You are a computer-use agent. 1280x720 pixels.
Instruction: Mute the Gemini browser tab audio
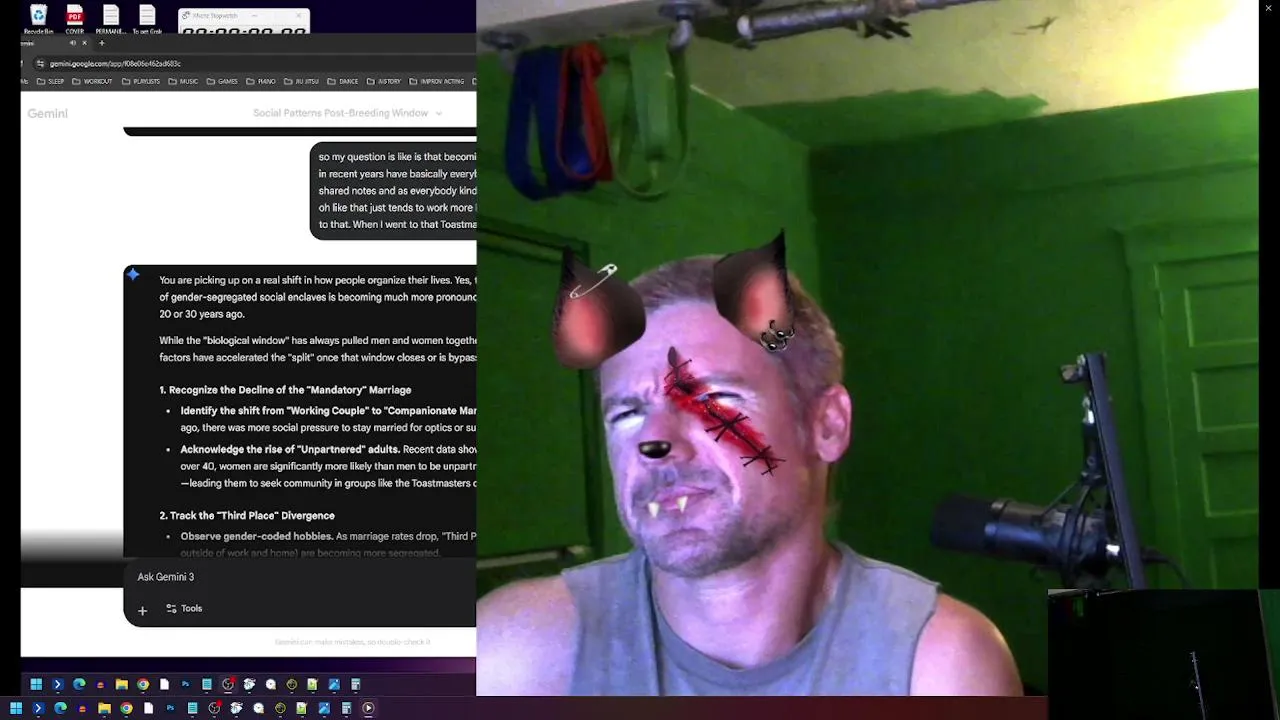[73, 43]
